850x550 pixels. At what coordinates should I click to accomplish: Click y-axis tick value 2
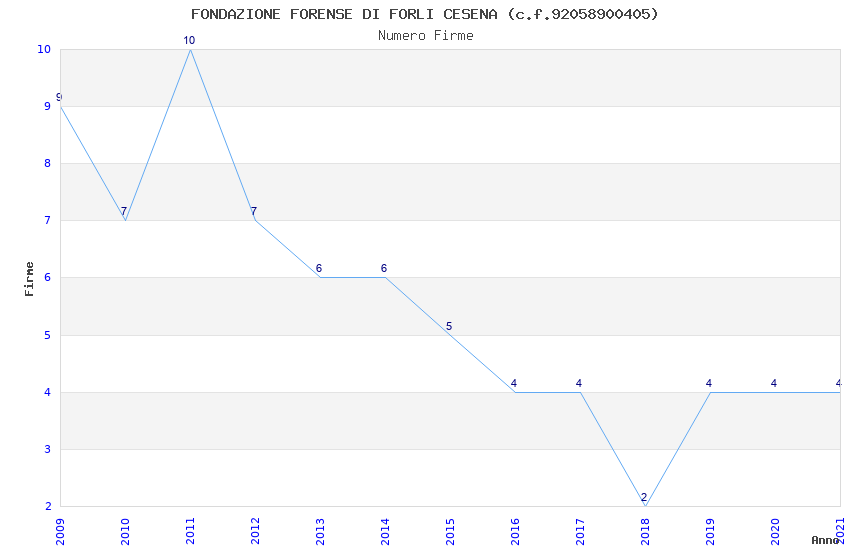[48, 507]
